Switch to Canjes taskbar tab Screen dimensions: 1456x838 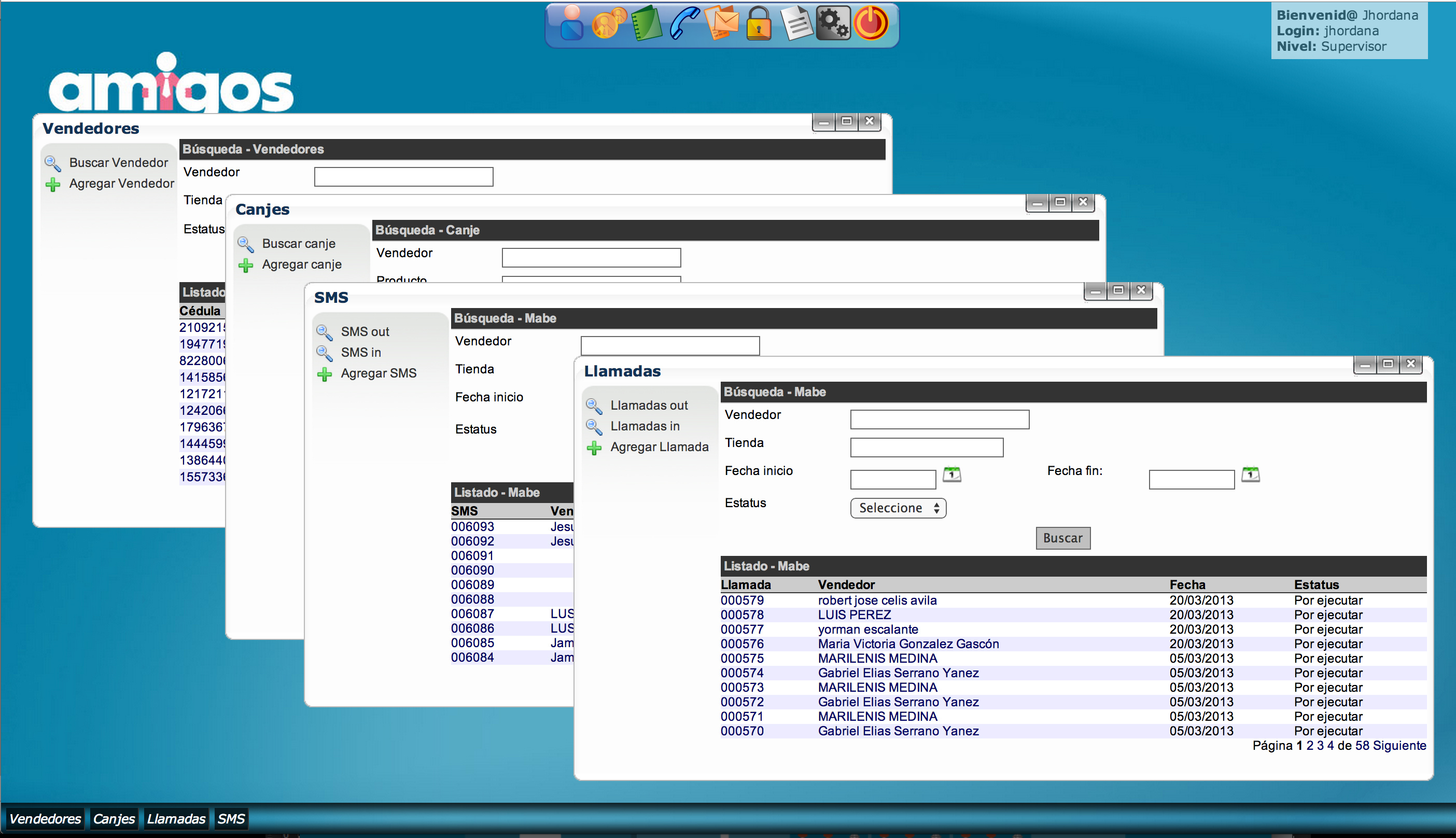[114, 819]
